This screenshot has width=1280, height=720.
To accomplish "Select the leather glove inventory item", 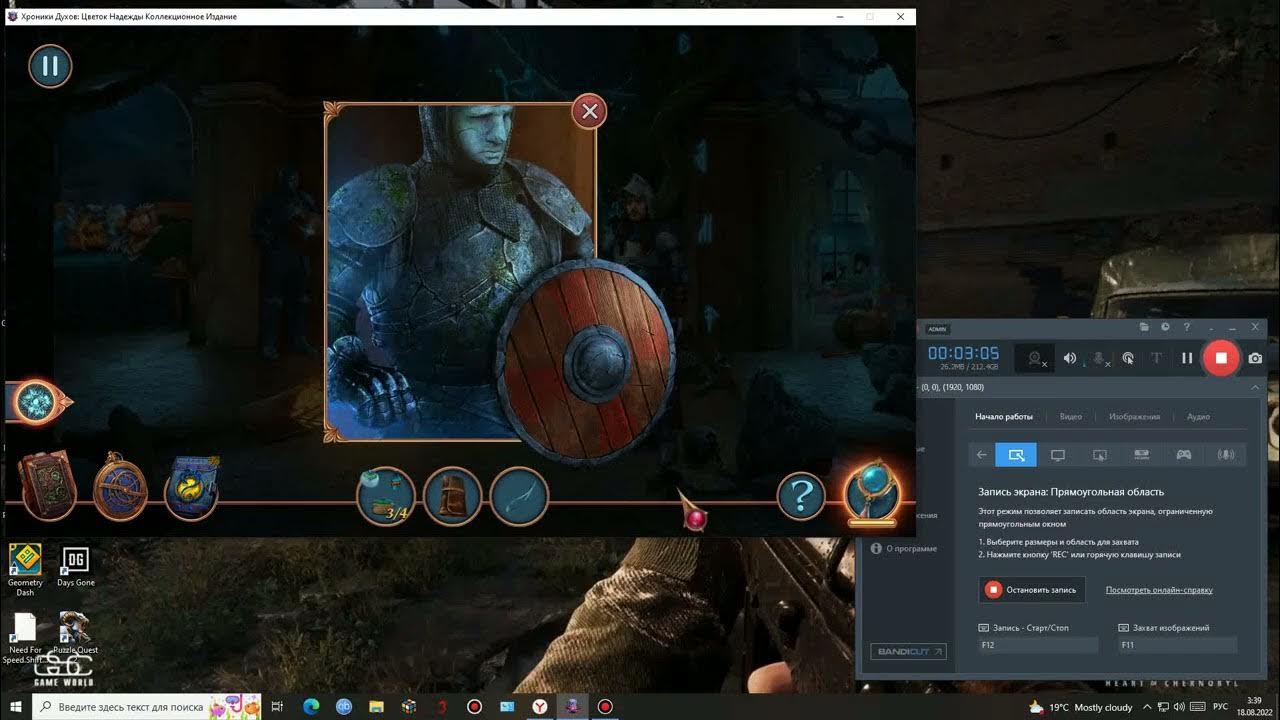I will [453, 496].
